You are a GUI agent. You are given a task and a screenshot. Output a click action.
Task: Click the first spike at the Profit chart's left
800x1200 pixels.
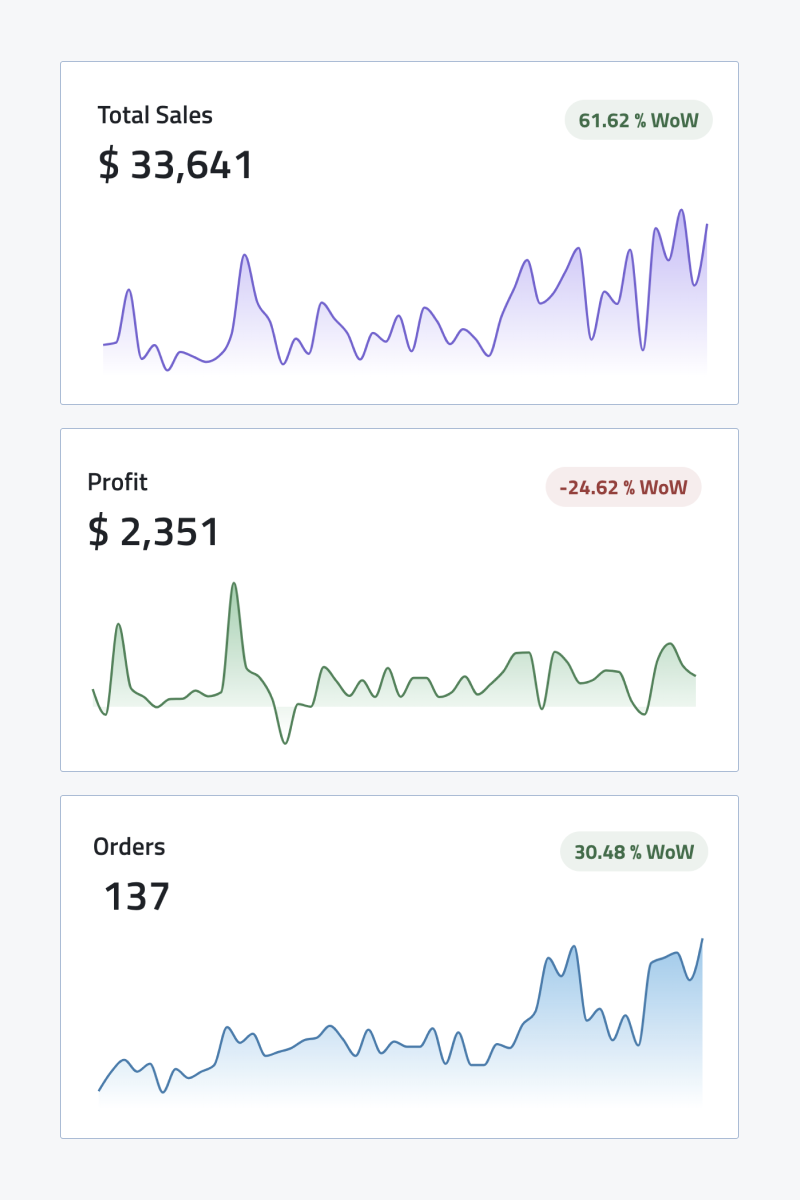pyautogui.click(x=118, y=625)
